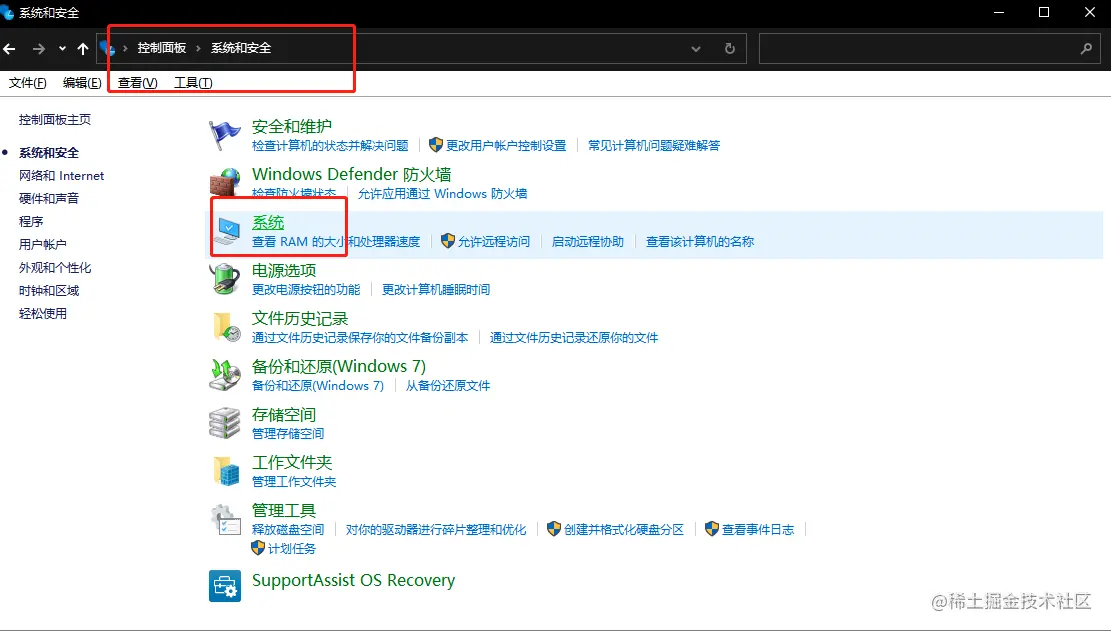
Task: Select 程序 in the sidebar
Action: coord(31,222)
